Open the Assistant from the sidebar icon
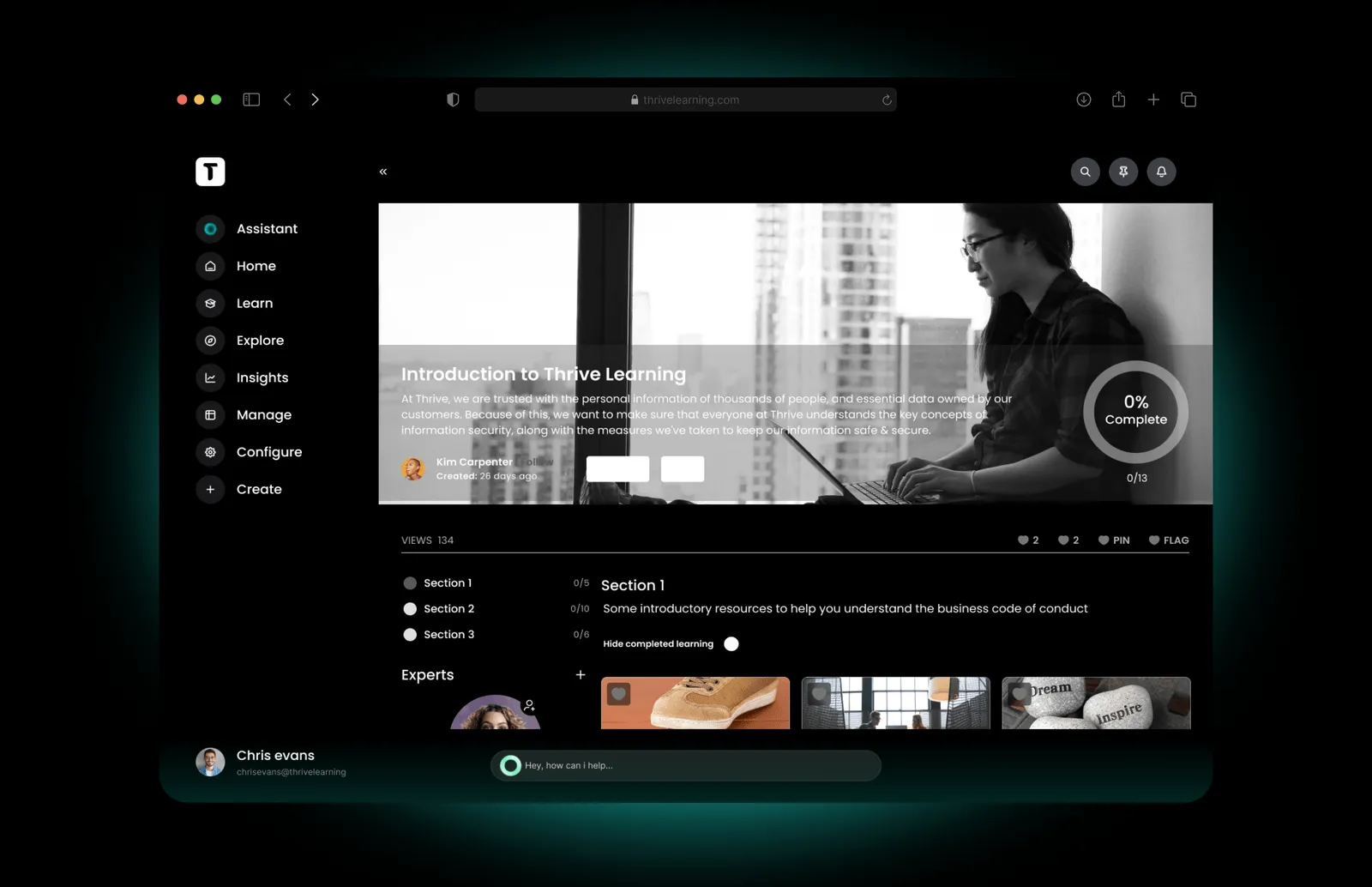 210,229
